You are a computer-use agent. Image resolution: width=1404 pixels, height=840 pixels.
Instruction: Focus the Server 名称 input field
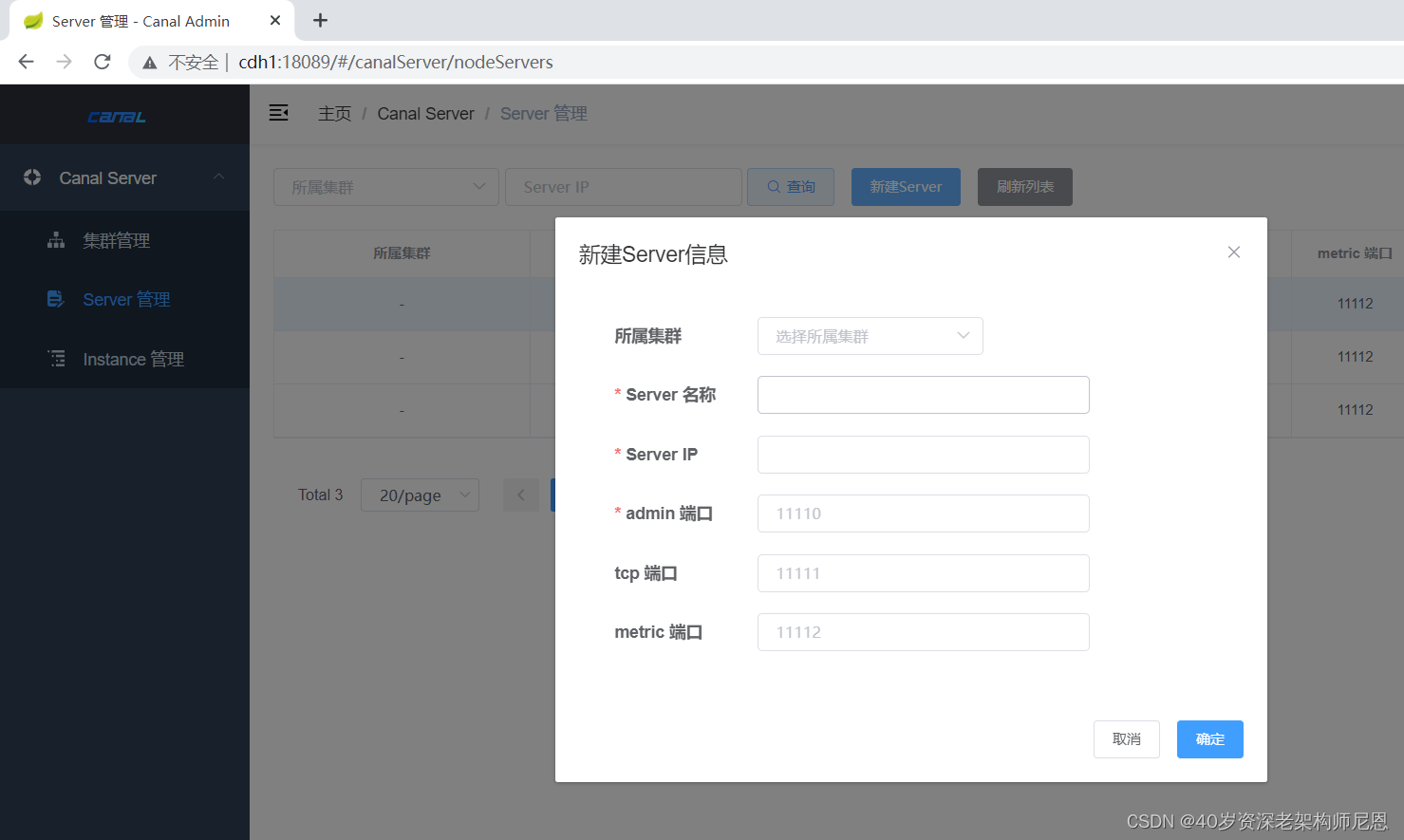[923, 395]
